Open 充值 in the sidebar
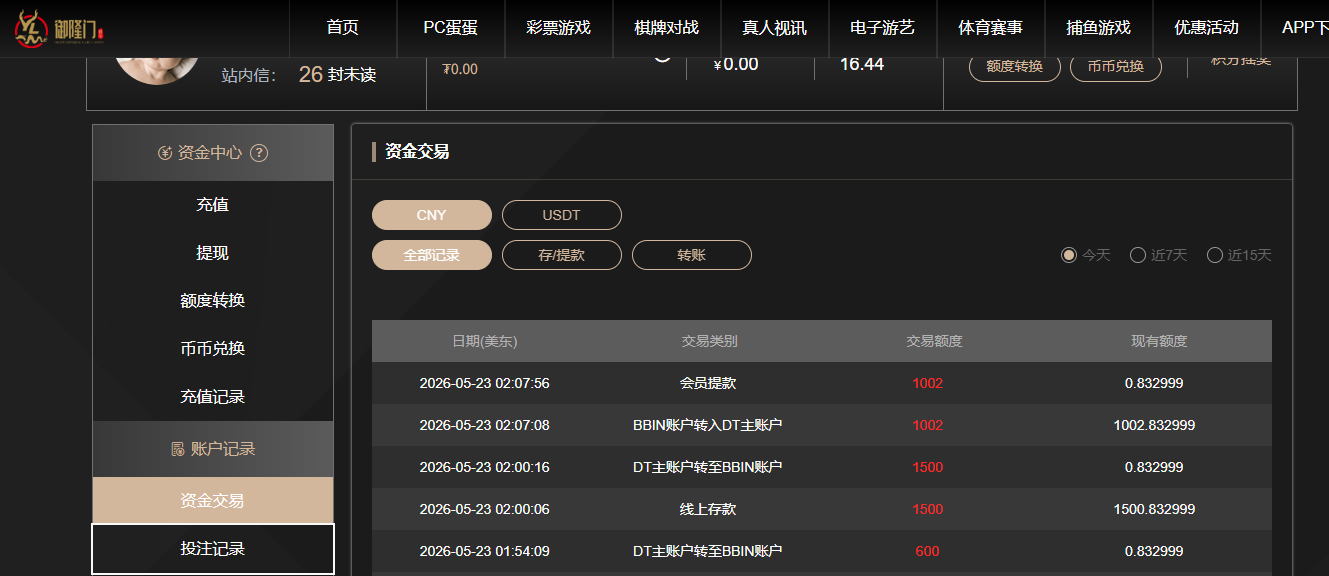 (213, 205)
